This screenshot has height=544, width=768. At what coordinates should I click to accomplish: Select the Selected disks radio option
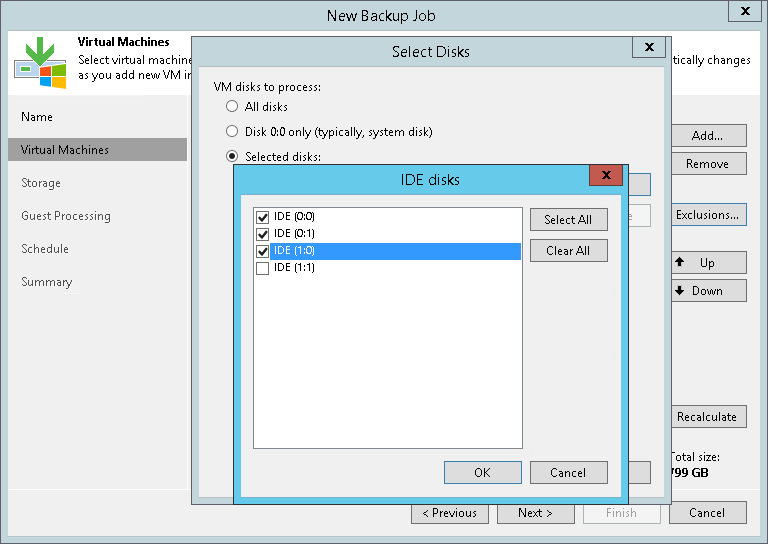[x=232, y=156]
